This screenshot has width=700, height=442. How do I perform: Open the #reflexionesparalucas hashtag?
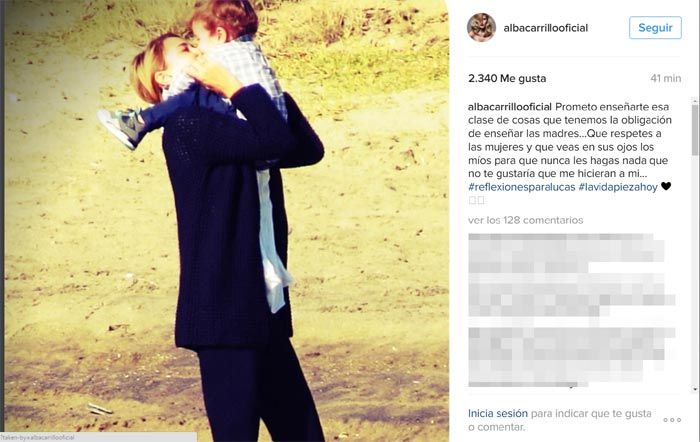tap(521, 187)
